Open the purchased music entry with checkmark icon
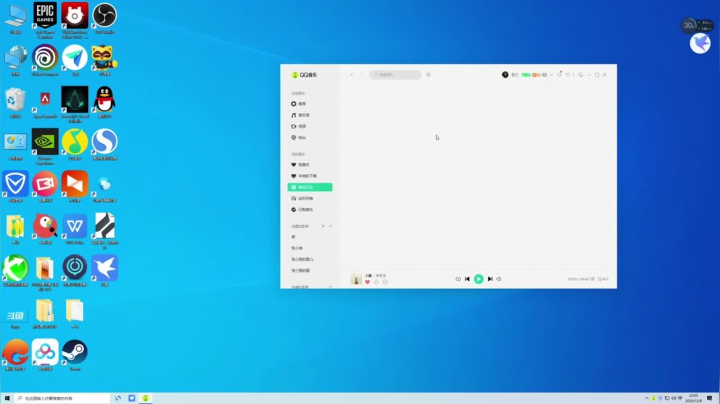Image resolution: width=720 pixels, height=404 pixels. pos(303,210)
